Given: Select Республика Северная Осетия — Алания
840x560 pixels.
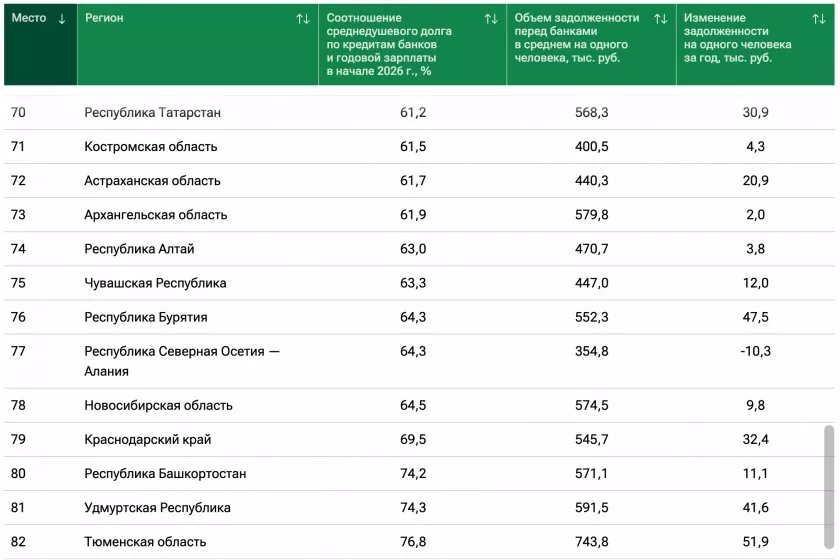Looking at the screenshot, I should tap(181, 361).
